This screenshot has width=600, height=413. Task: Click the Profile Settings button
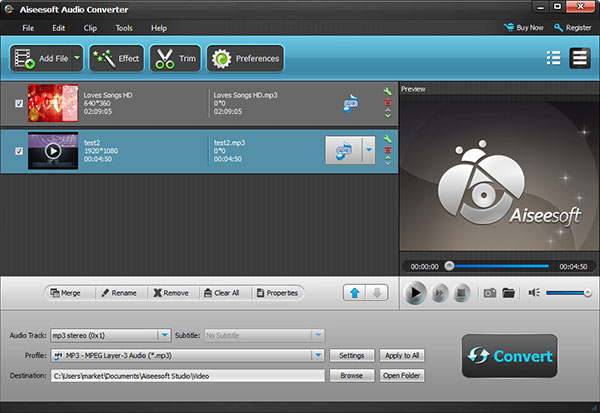(x=352, y=356)
